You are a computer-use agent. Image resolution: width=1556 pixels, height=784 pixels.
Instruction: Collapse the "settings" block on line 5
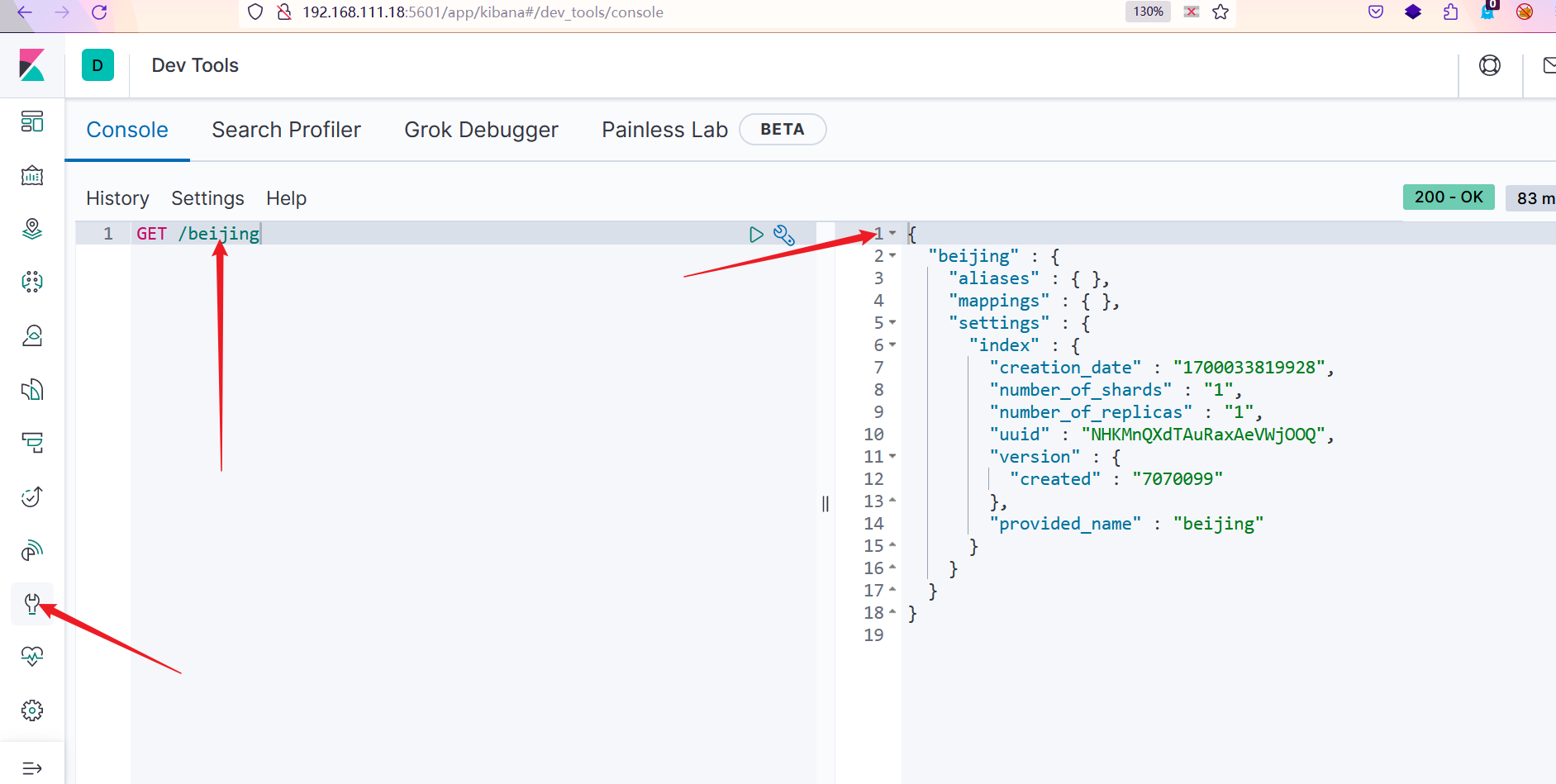coord(892,323)
